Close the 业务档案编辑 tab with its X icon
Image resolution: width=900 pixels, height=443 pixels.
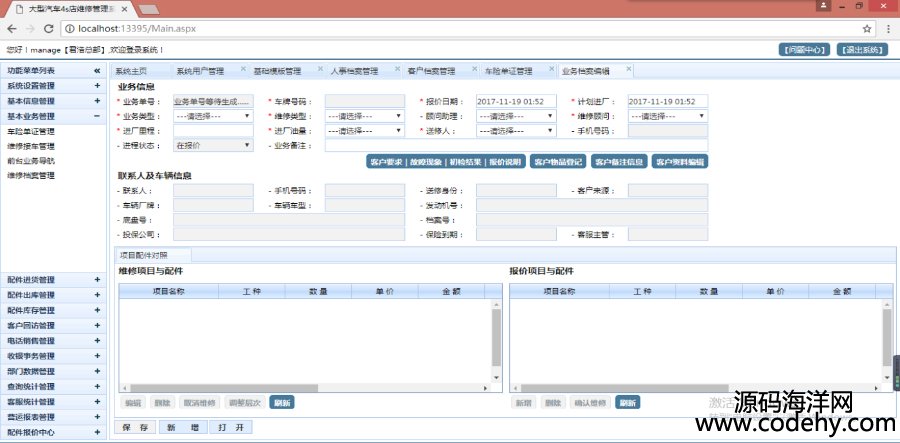[x=629, y=70]
